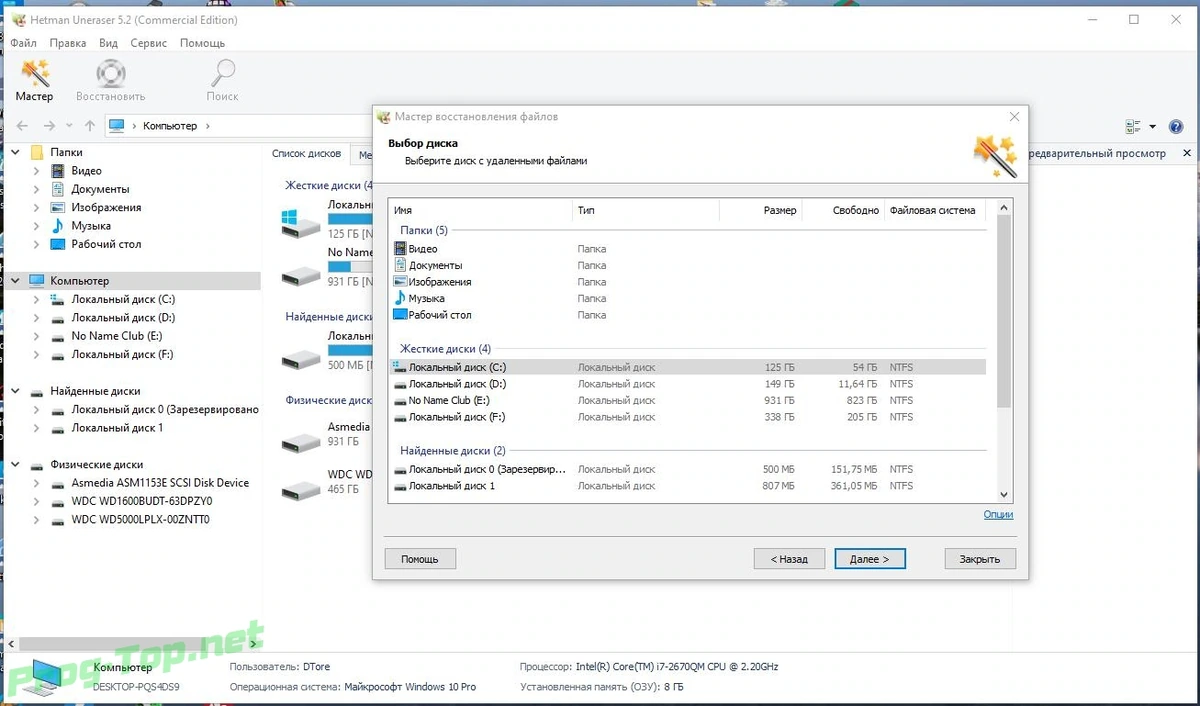Click the Свободно column header in the wizard

point(844,210)
